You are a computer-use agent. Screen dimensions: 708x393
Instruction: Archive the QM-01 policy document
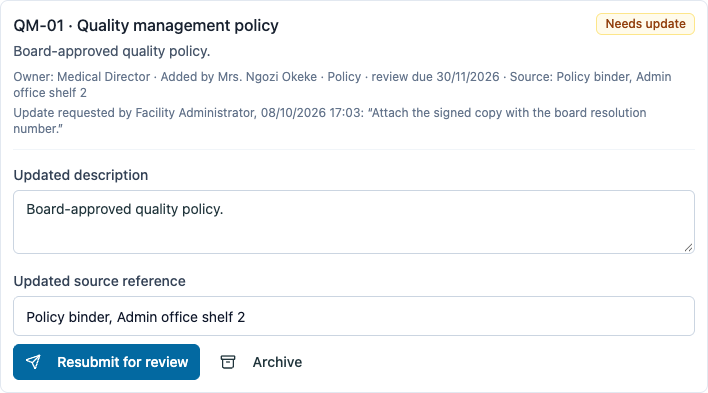point(261,362)
